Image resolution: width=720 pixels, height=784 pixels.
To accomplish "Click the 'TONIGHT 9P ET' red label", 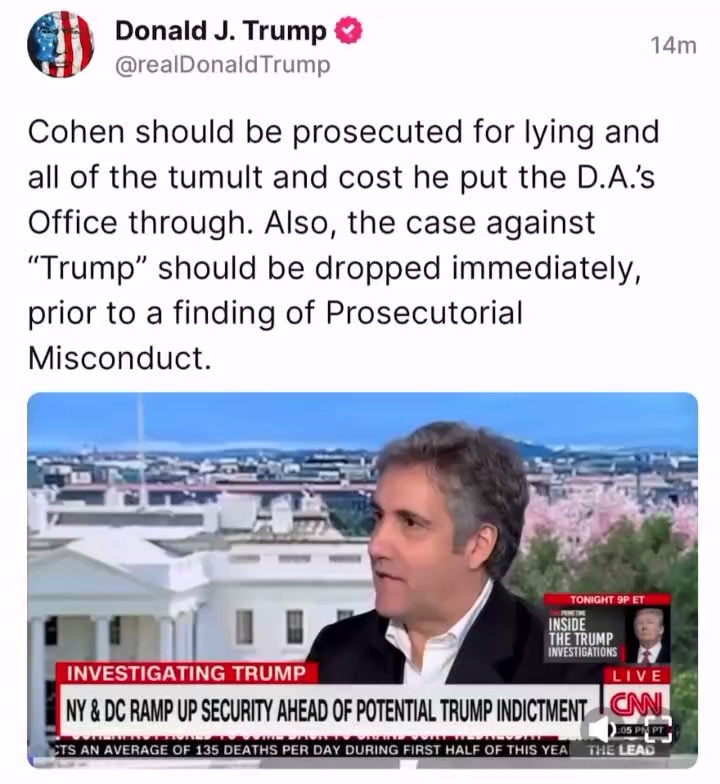I will pyautogui.click(x=607, y=599).
